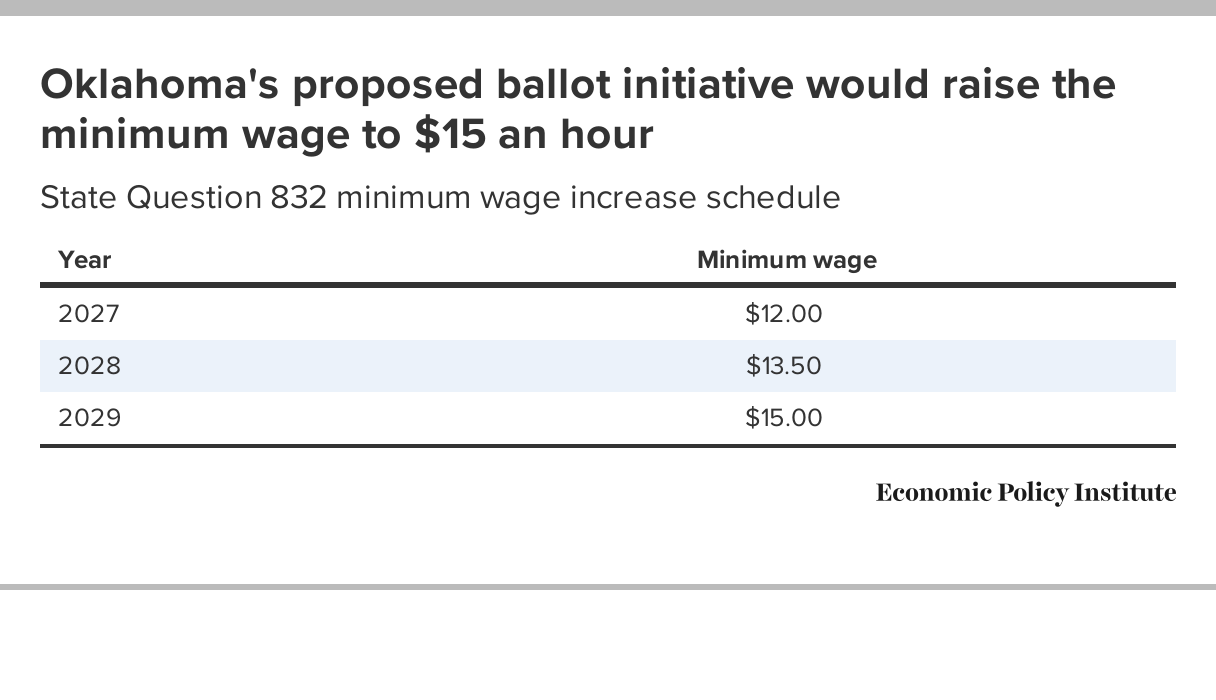Click "$15" in the chart headline
Image resolution: width=1216 pixels, height=700 pixels.
[450, 134]
